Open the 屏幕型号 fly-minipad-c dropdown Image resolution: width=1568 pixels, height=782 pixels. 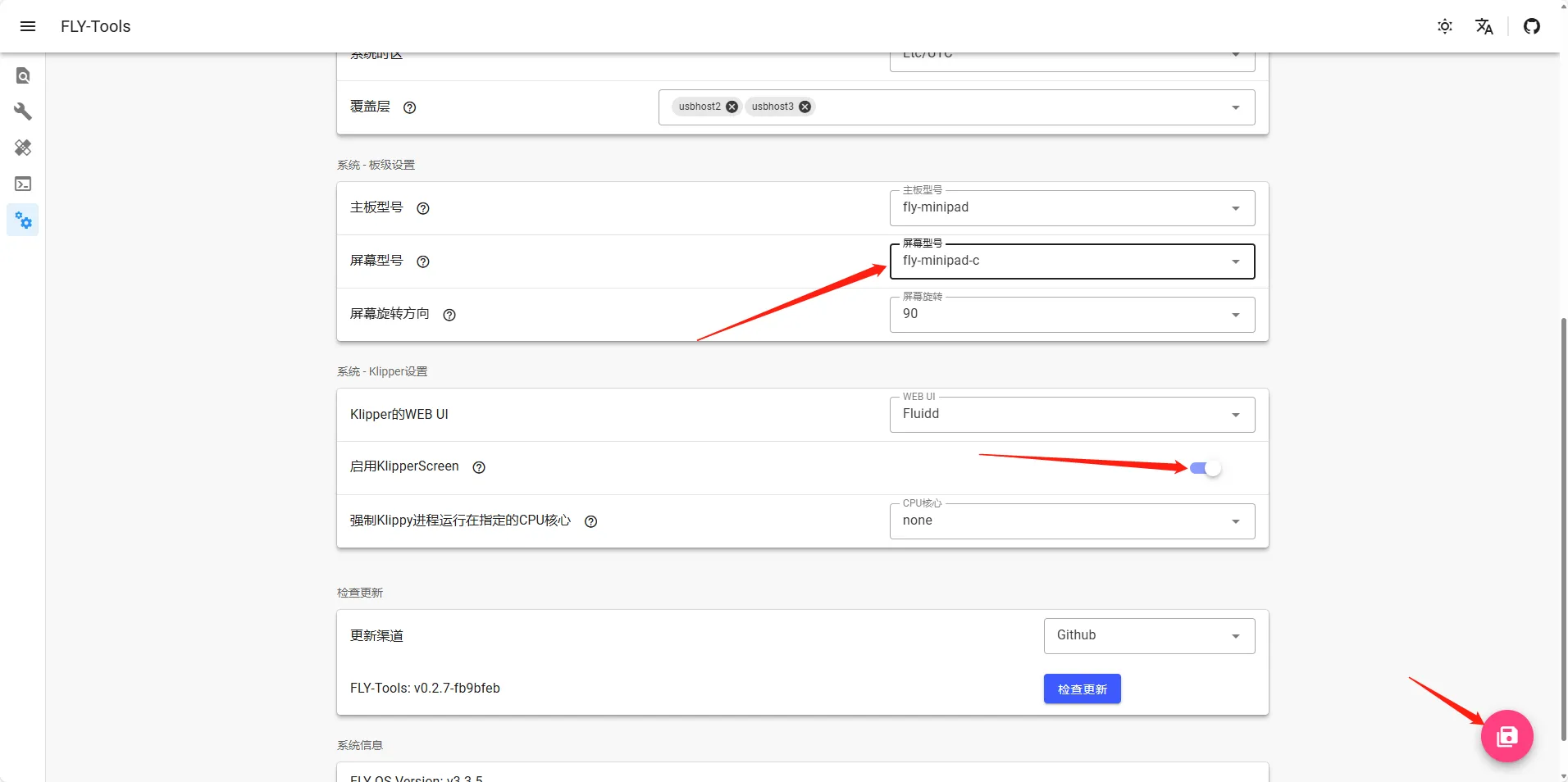pos(1071,261)
